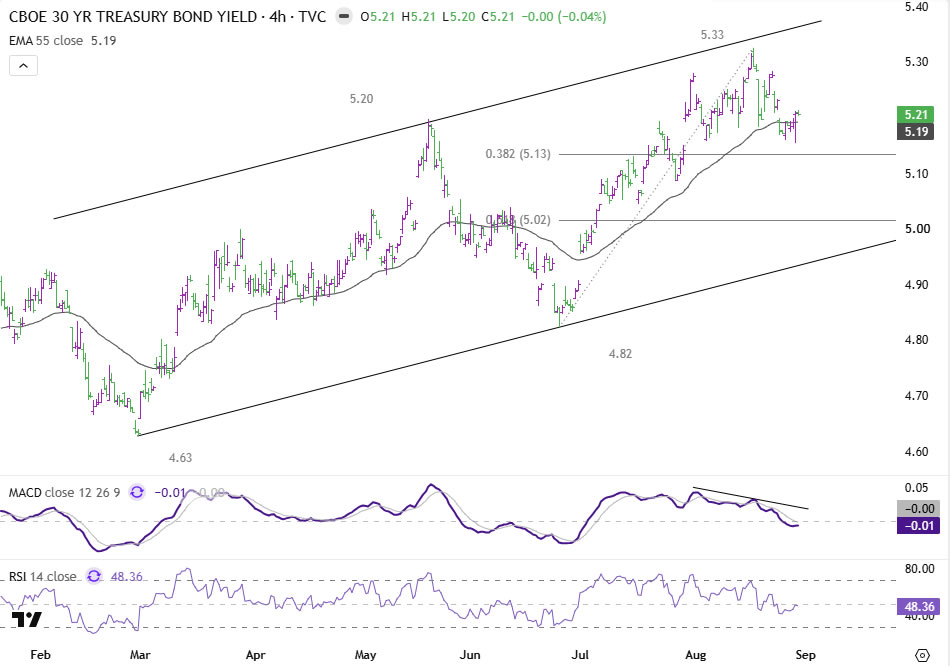Click the Apr time axis label
The width and height of the screenshot is (950, 666).
click(256, 655)
